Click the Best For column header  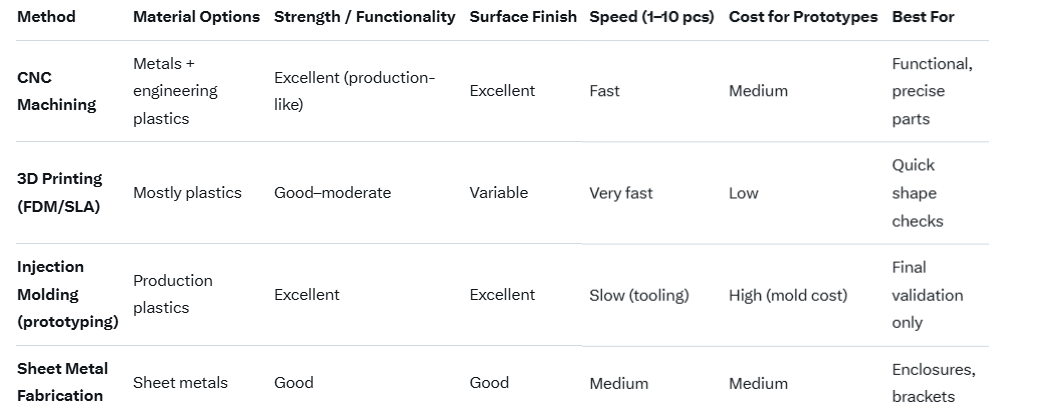tap(923, 17)
